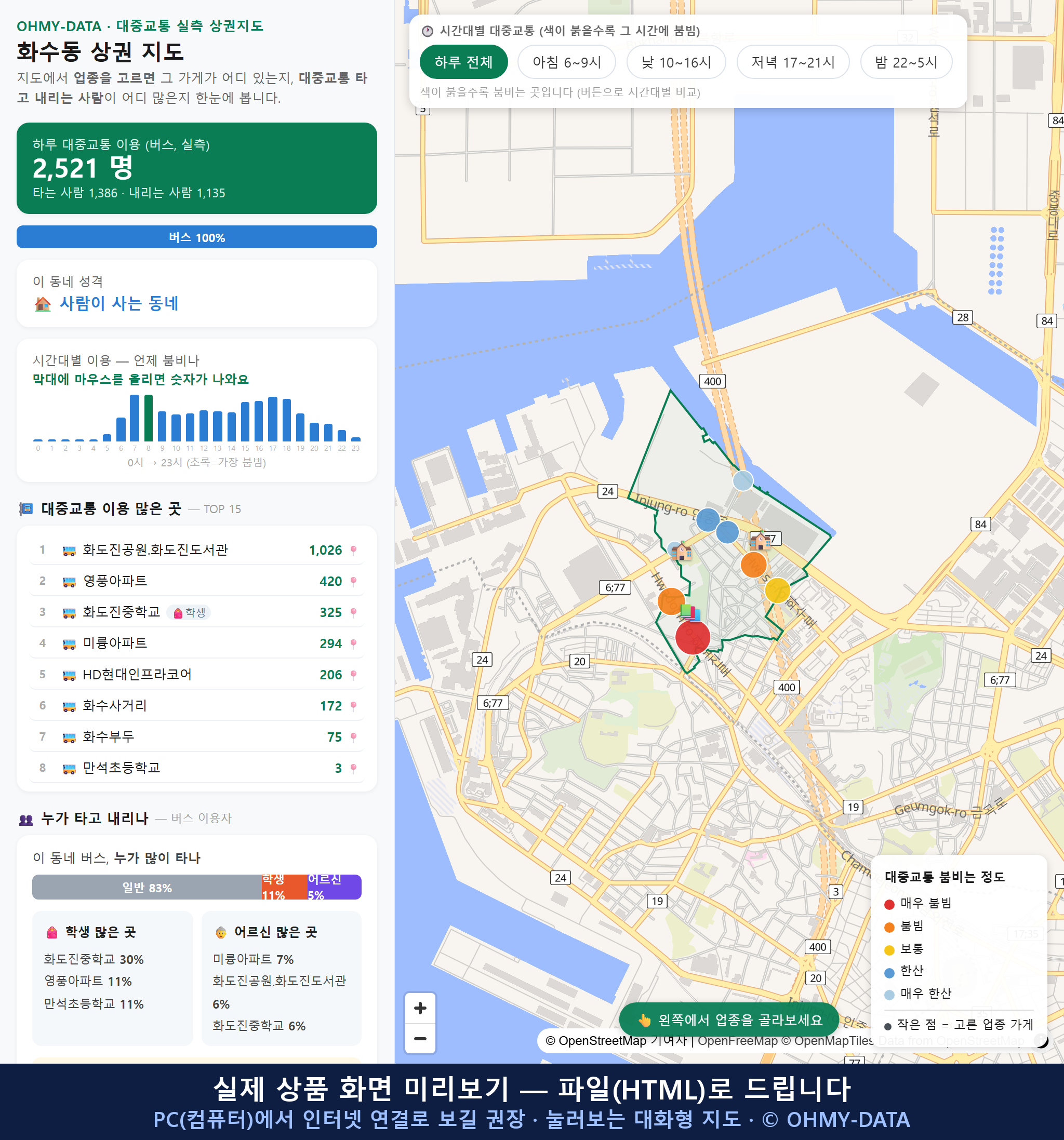The image size is (1064, 1140).
Task: Select the 영풍아파트 stop row
Action: point(197,582)
